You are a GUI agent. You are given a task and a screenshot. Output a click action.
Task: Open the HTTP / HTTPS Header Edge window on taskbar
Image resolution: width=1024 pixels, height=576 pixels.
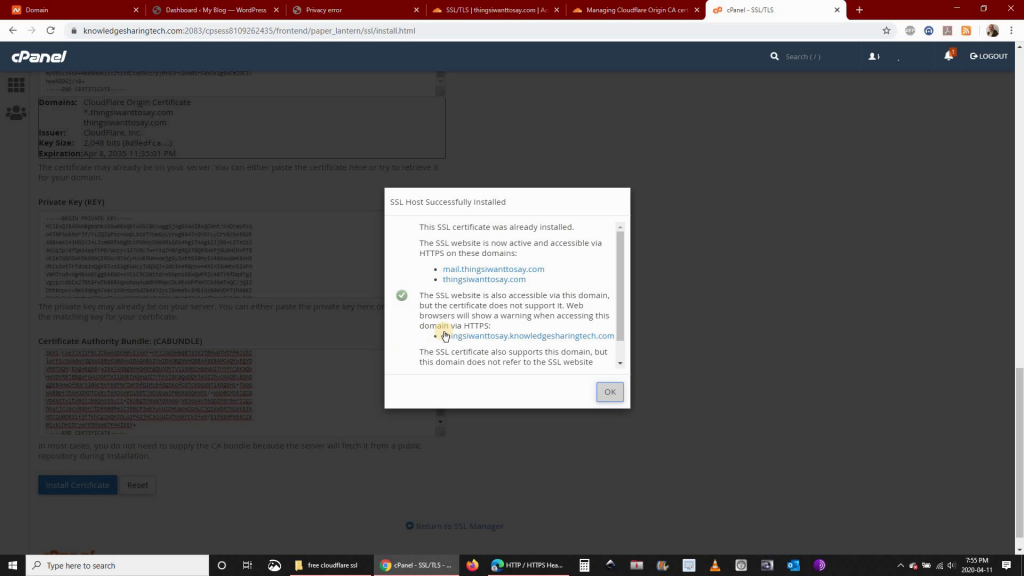coord(527,566)
